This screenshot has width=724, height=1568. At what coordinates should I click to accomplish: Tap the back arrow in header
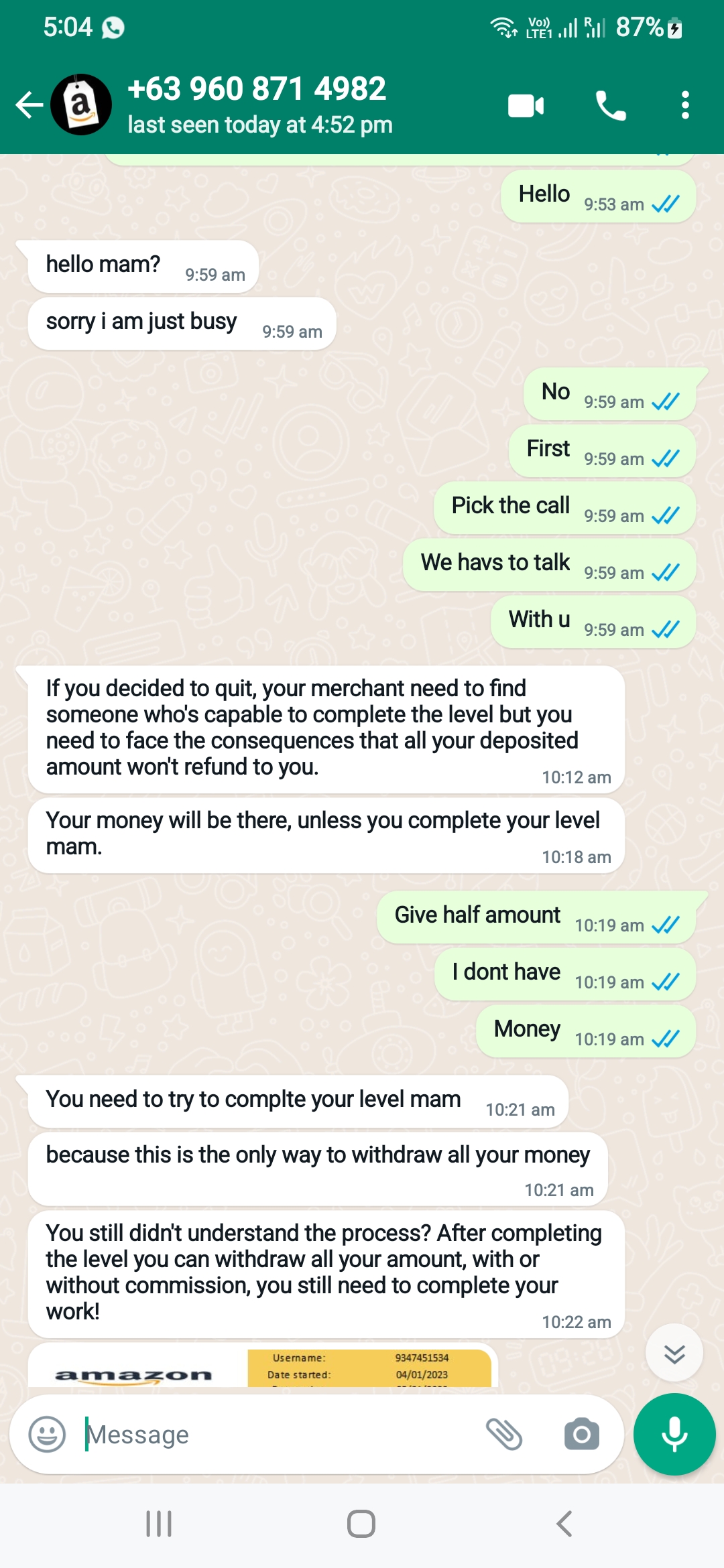(29, 105)
